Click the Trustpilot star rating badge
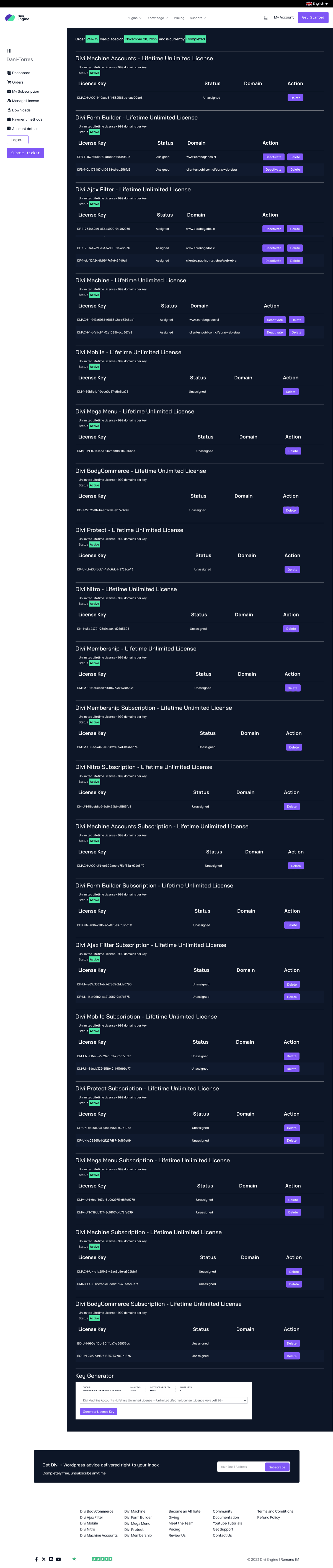 point(102,1559)
